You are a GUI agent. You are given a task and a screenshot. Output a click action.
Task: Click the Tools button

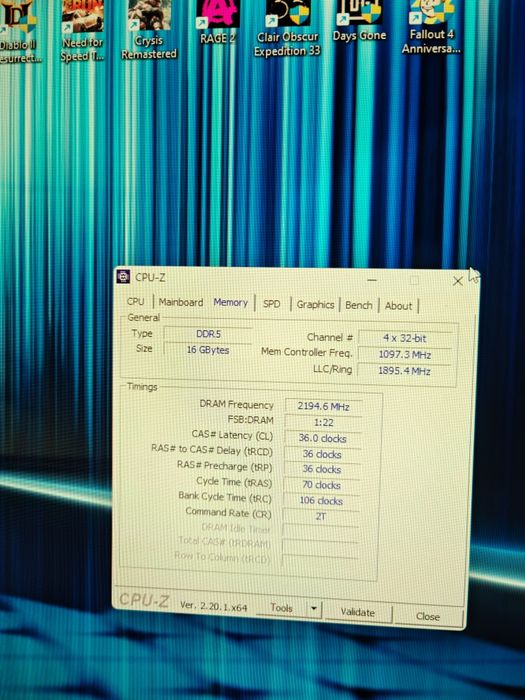[281, 608]
